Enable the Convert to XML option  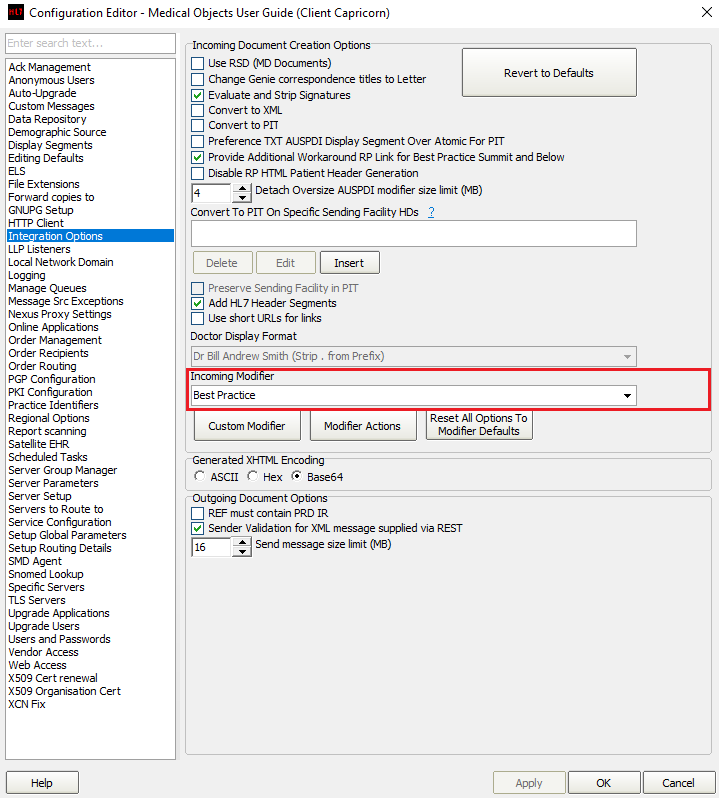(197, 110)
